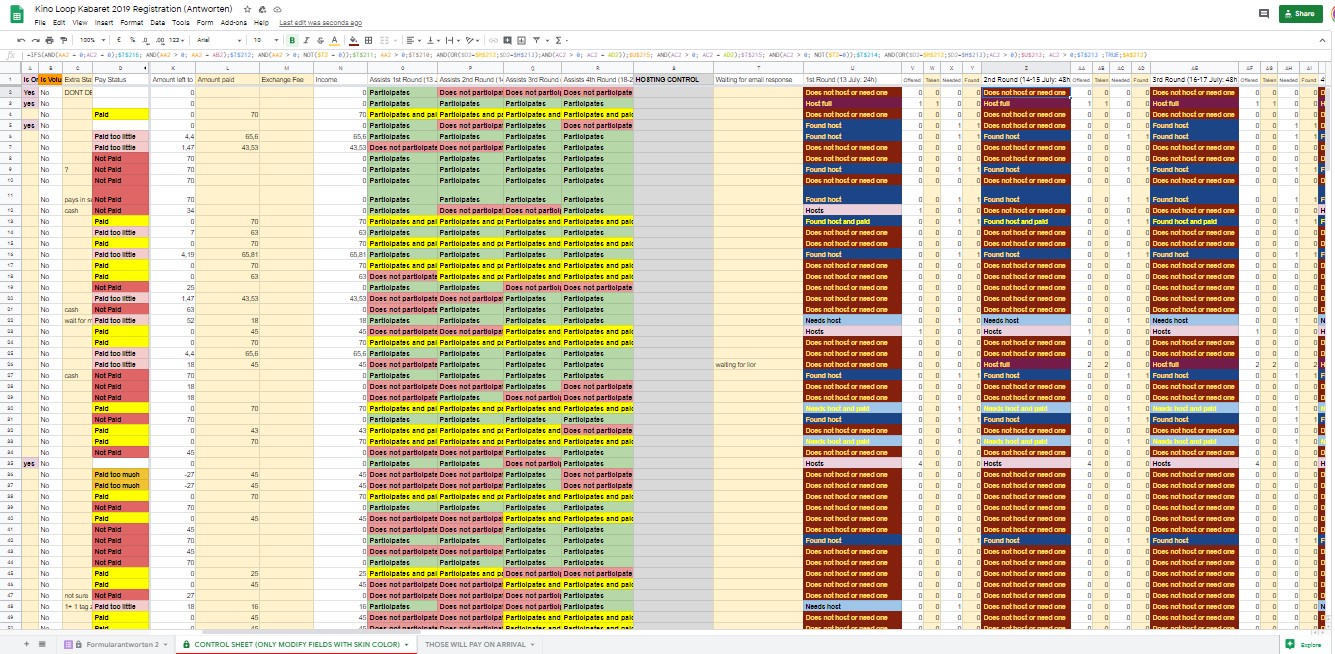Open CONTROL SHEET tab dropdown arrow
1335x654 pixels.
pyautogui.click(x=406, y=645)
